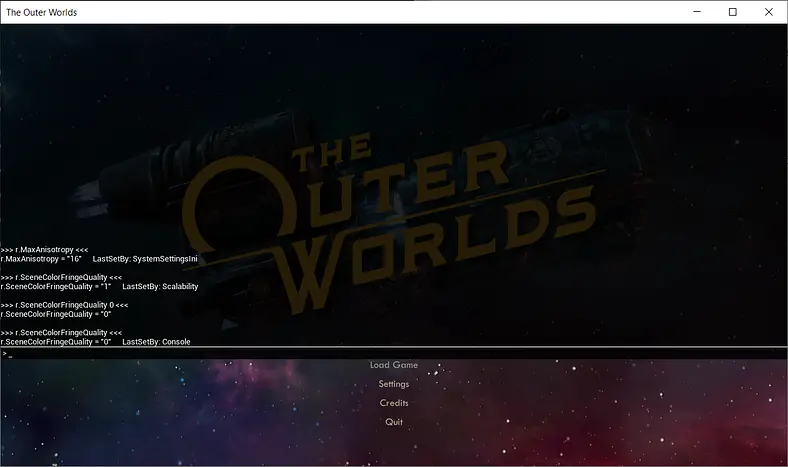The width and height of the screenshot is (788, 467).
Task: Open the Load Game menu option
Action: coord(393,365)
